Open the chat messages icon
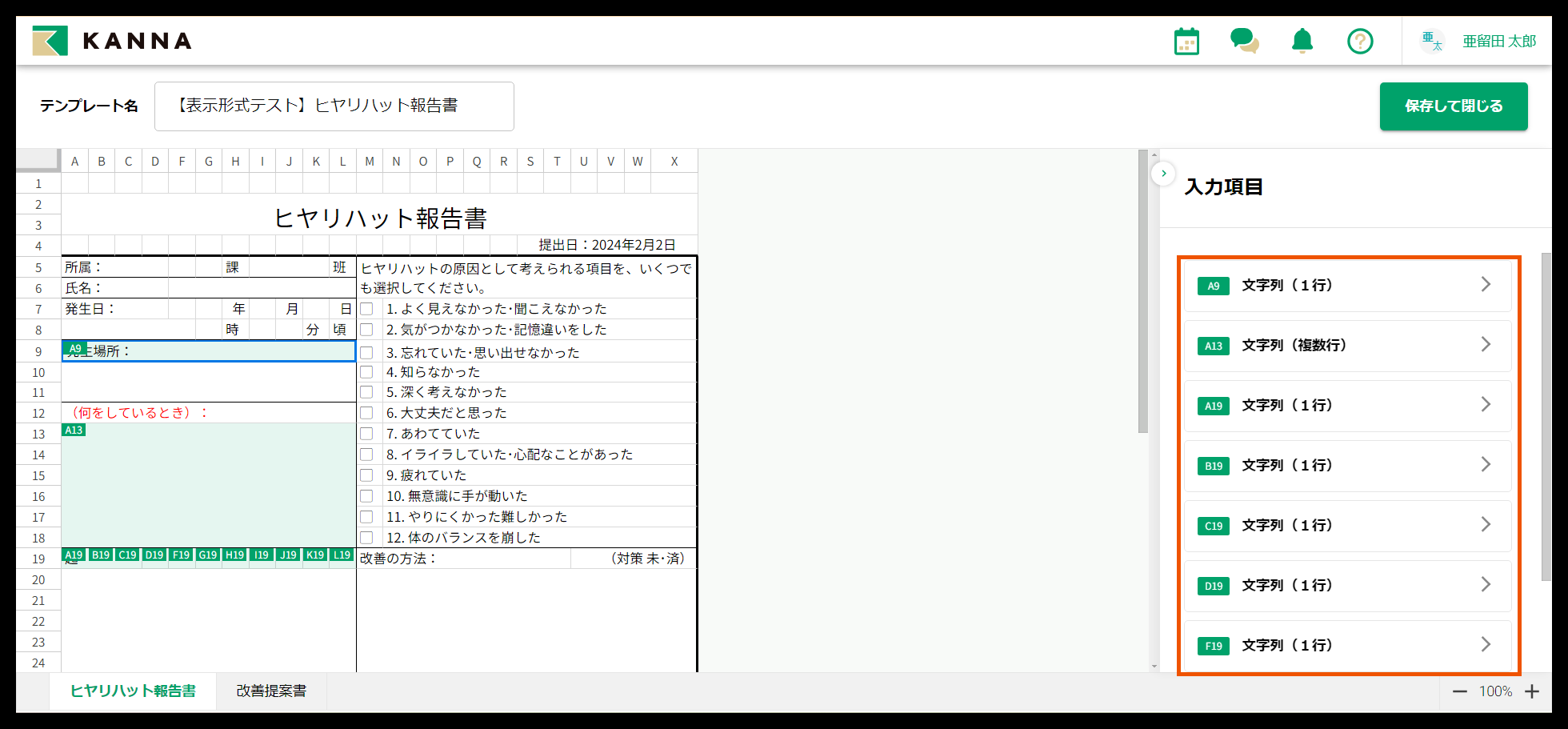The width and height of the screenshot is (1568, 729). [1244, 41]
